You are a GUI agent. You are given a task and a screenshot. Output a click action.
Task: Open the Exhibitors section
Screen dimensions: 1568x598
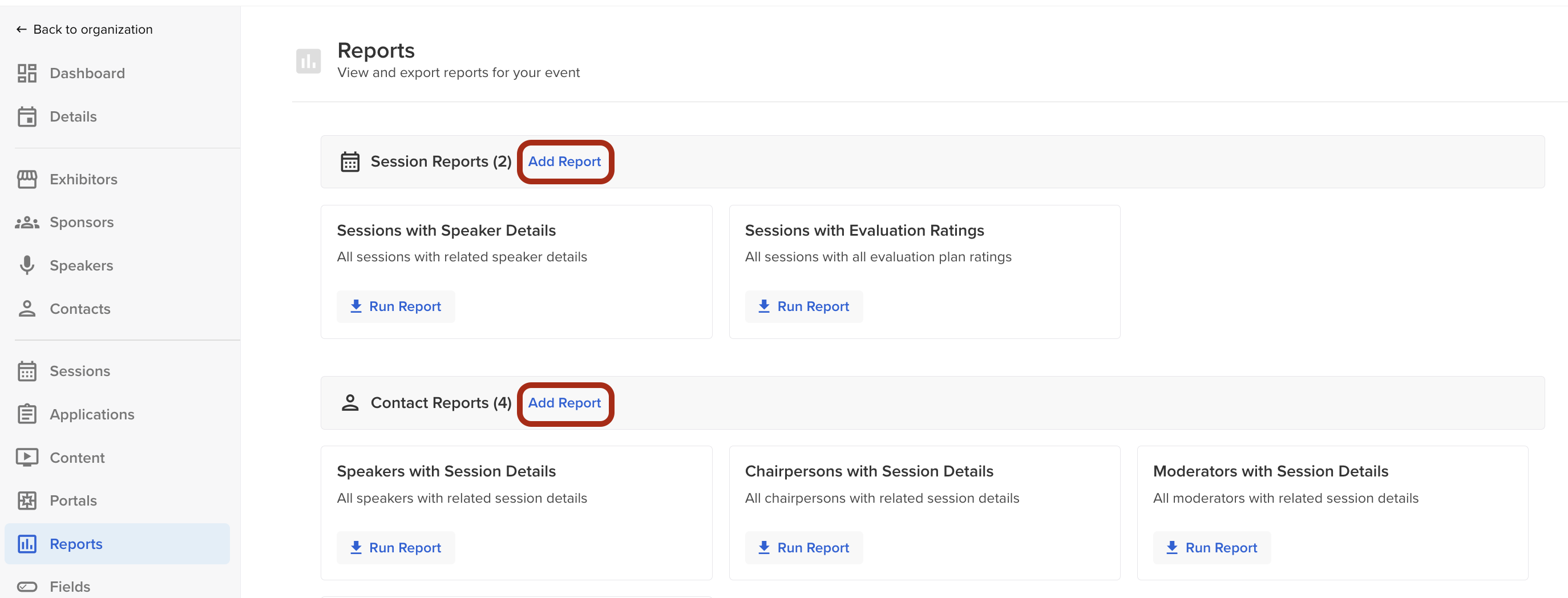pyautogui.click(x=83, y=179)
